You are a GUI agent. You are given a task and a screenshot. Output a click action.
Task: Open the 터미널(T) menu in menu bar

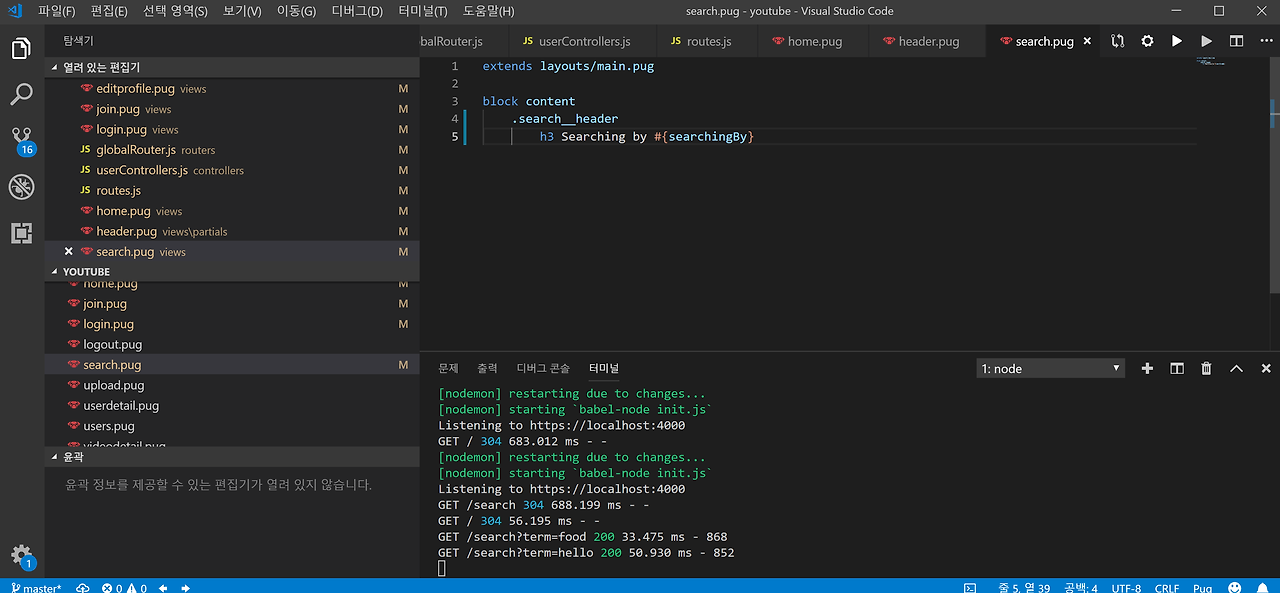point(422,11)
